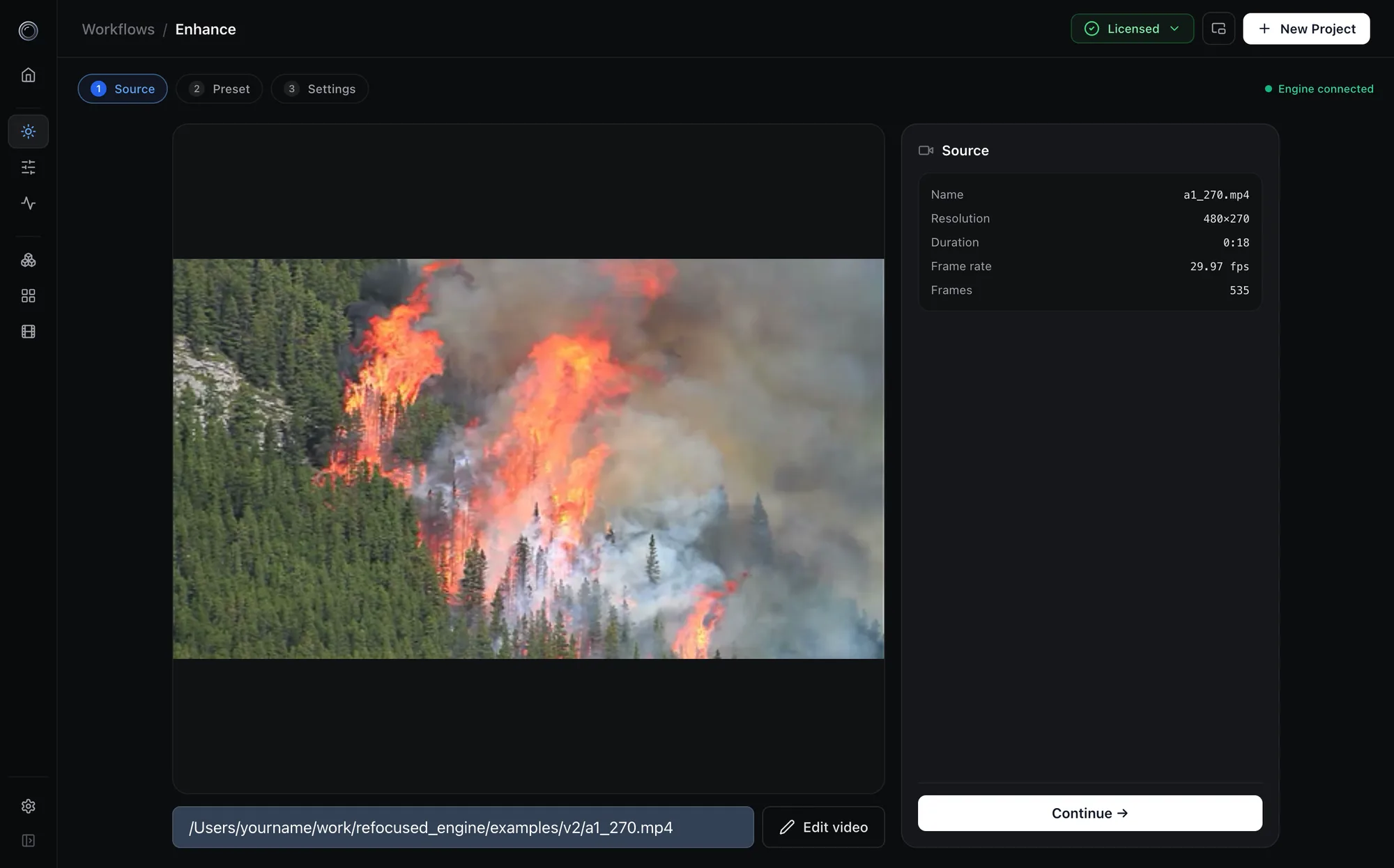Click the Frames label
This screenshot has height=868, width=1394.
pyautogui.click(x=951, y=290)
